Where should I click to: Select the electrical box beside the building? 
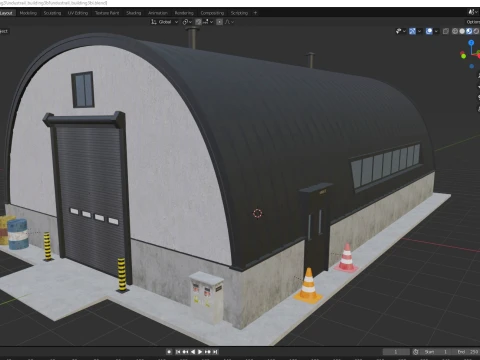pos(207,297)
